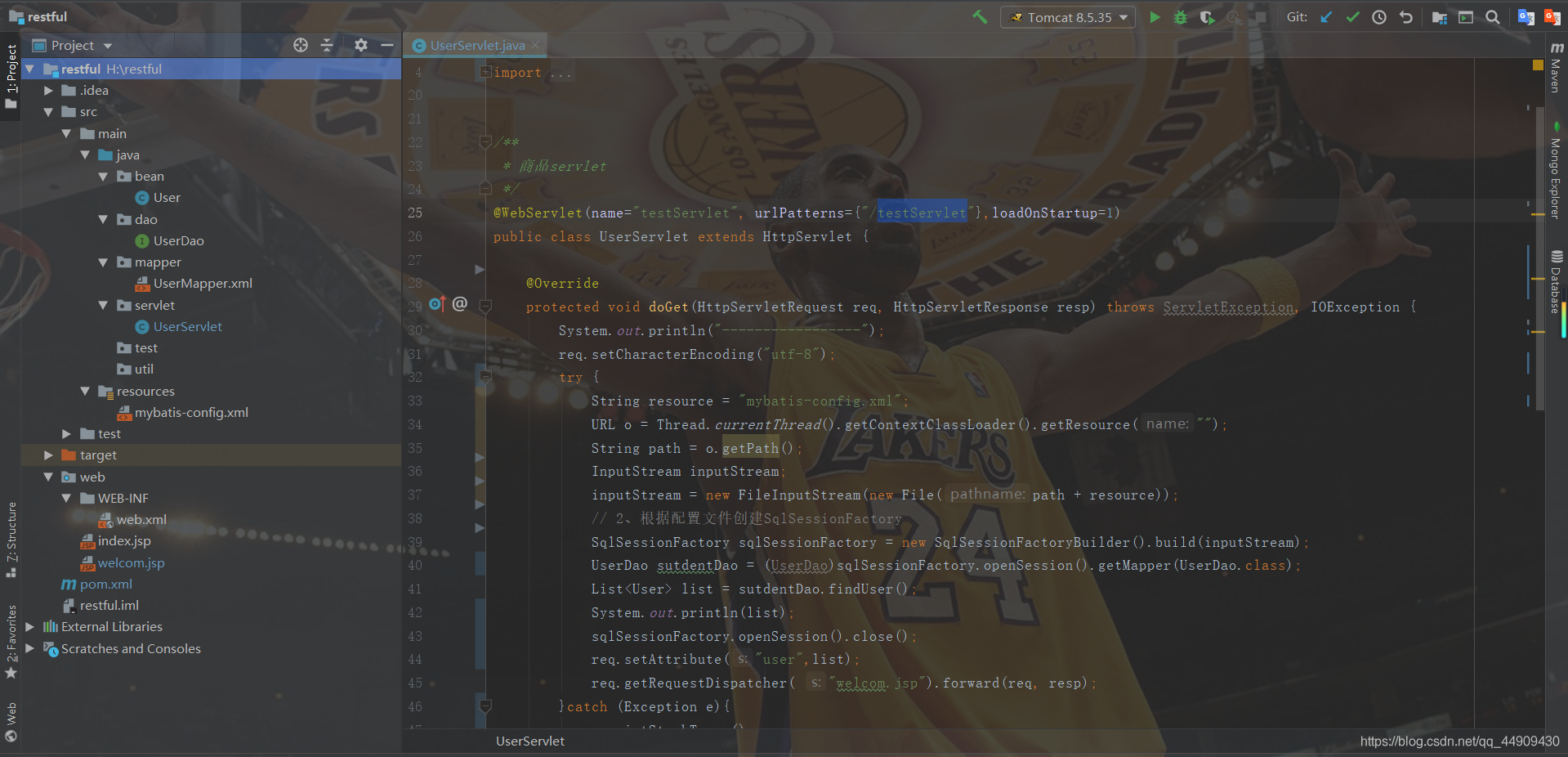Open the Web tool window tab

click(11, 721)
